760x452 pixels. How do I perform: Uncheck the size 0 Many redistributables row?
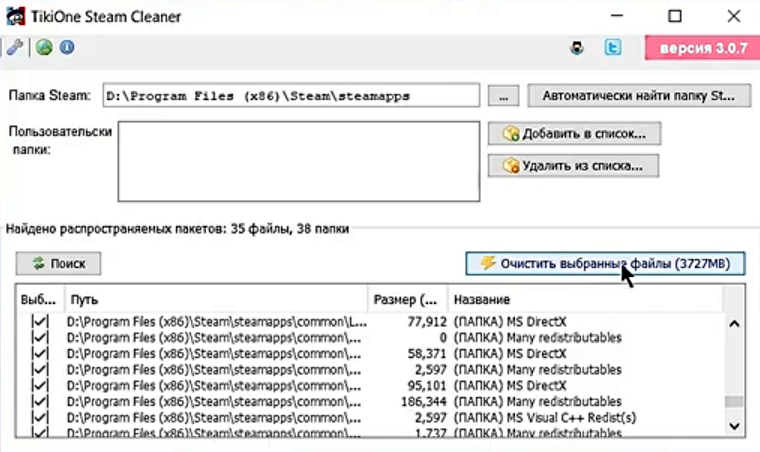click(x=40, y=338)
